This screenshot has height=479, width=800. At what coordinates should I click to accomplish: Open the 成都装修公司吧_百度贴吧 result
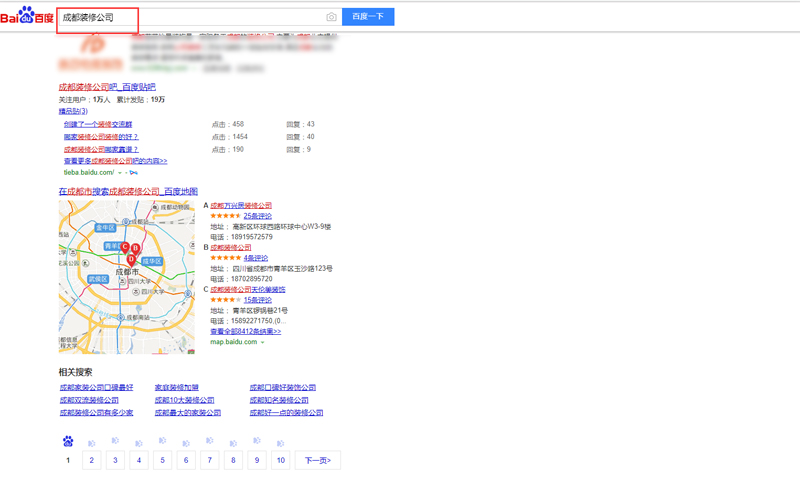click(107, 87)
